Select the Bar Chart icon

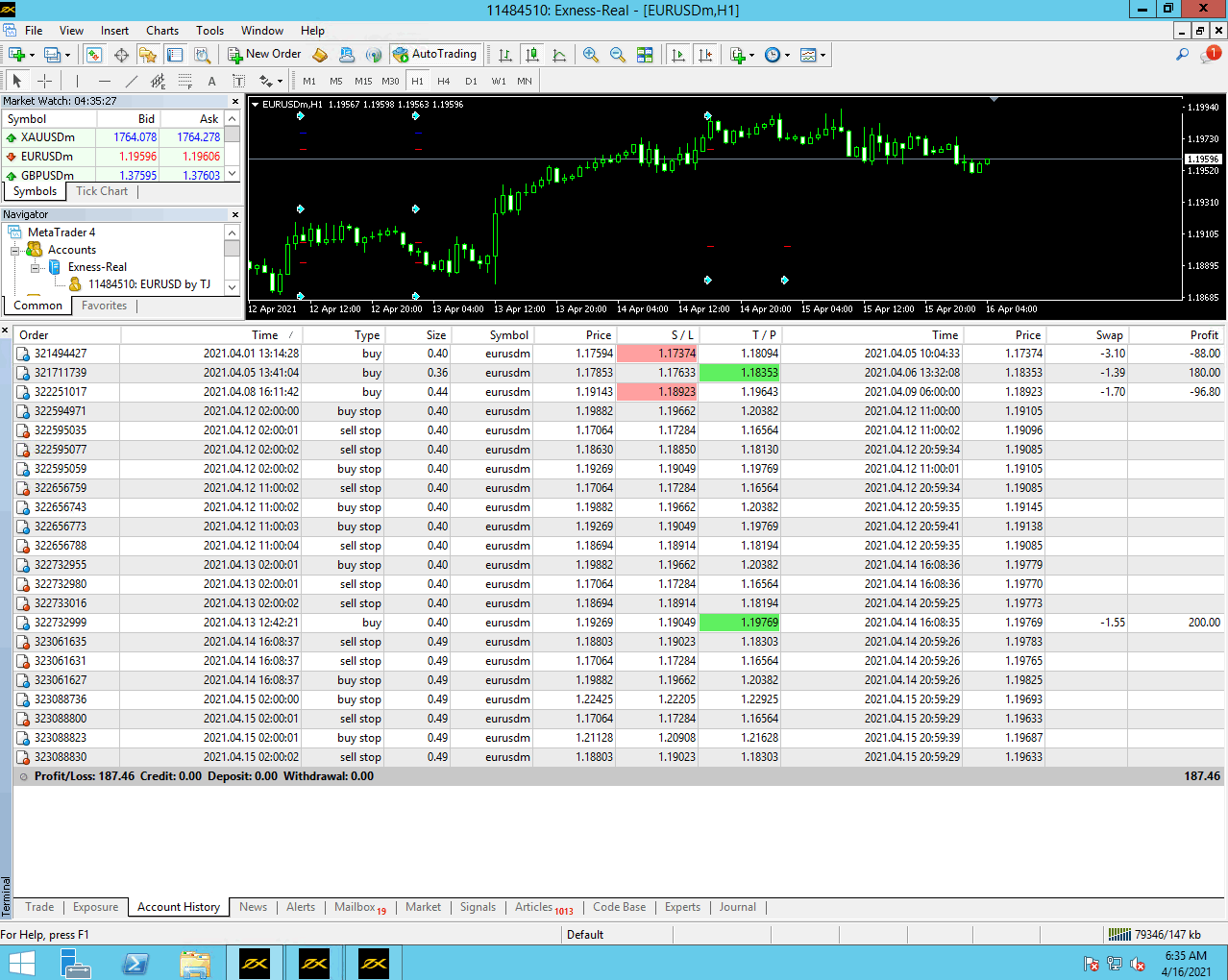(505, 55)
